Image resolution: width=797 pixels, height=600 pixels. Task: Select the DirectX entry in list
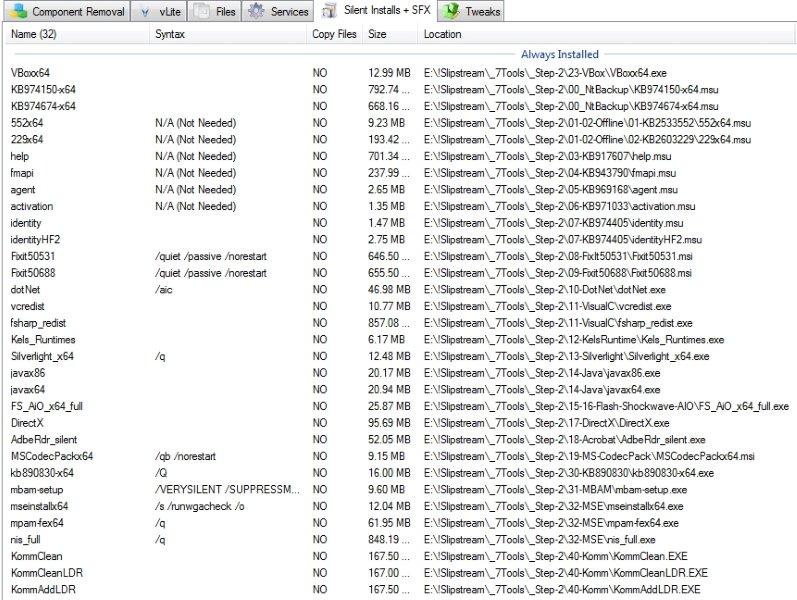30,423
